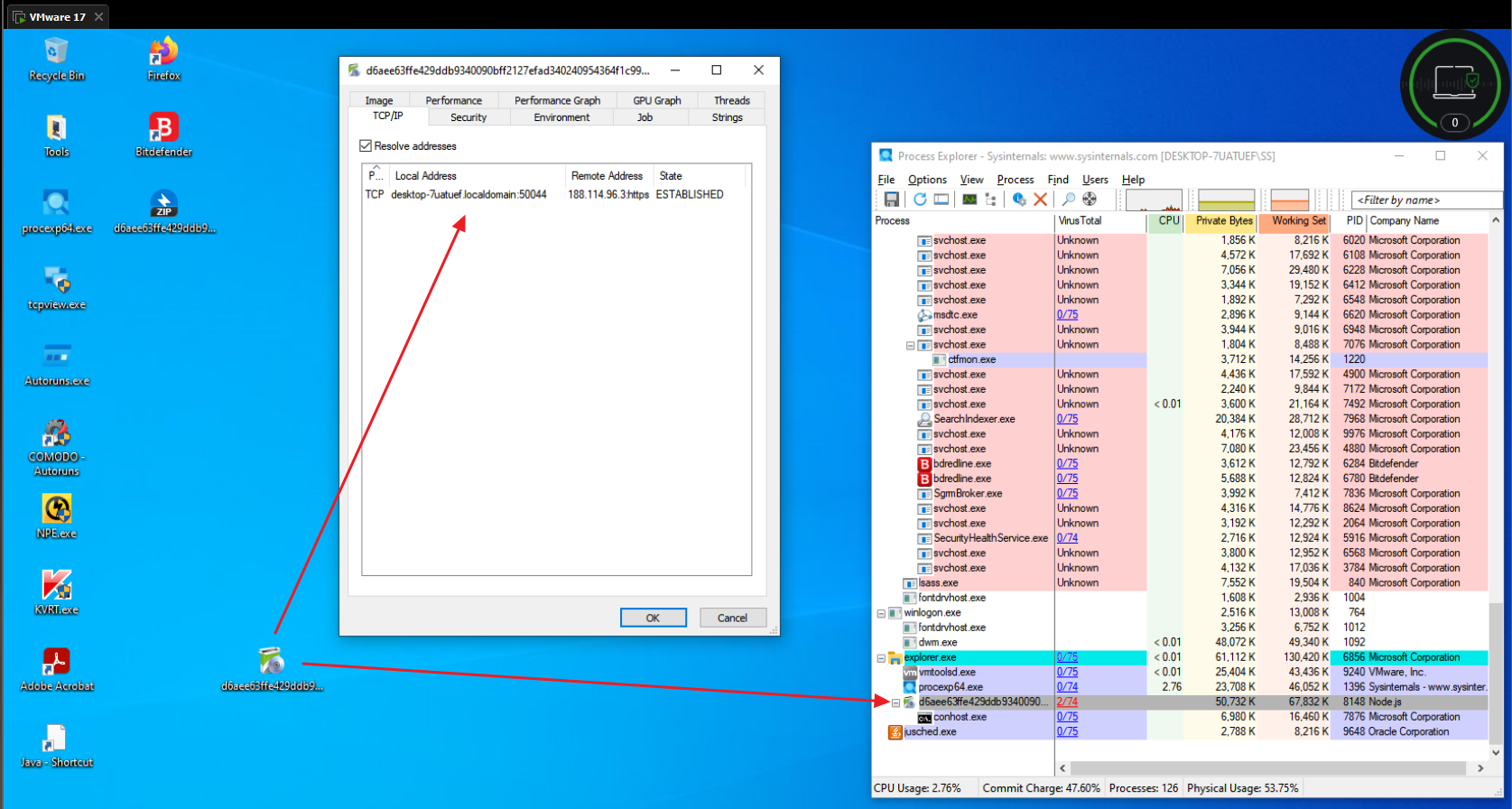This screenshot has height=809, width=1512.
Task: Switch to the Security tab
Action: (468, 117)
